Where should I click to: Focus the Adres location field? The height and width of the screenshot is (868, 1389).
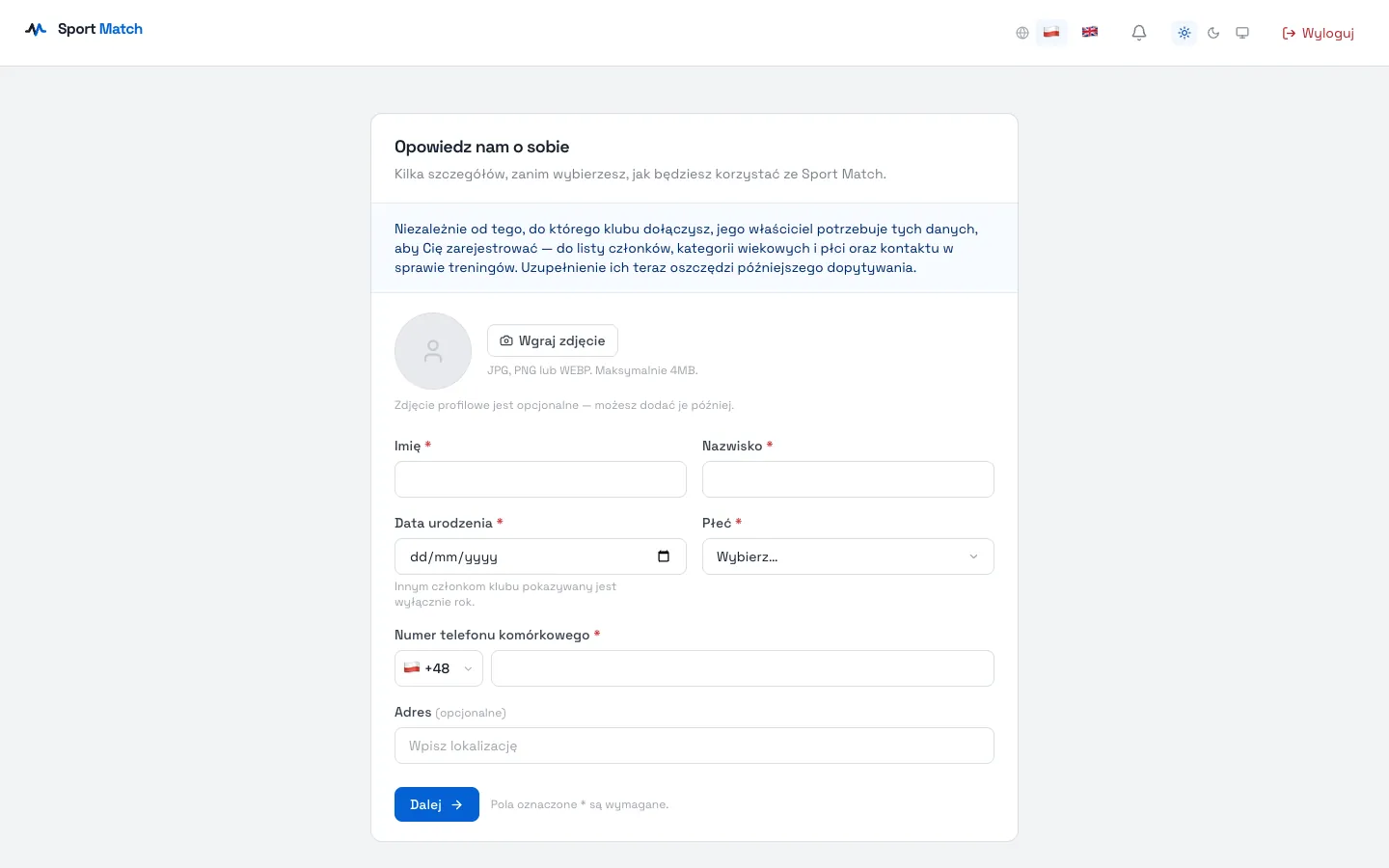click(x=694, y=746)
